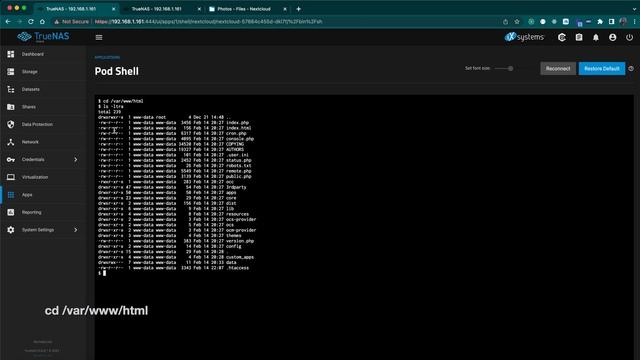Open the Datasets sidebar icon
The image size is (640, 360).
pos(11,89)
